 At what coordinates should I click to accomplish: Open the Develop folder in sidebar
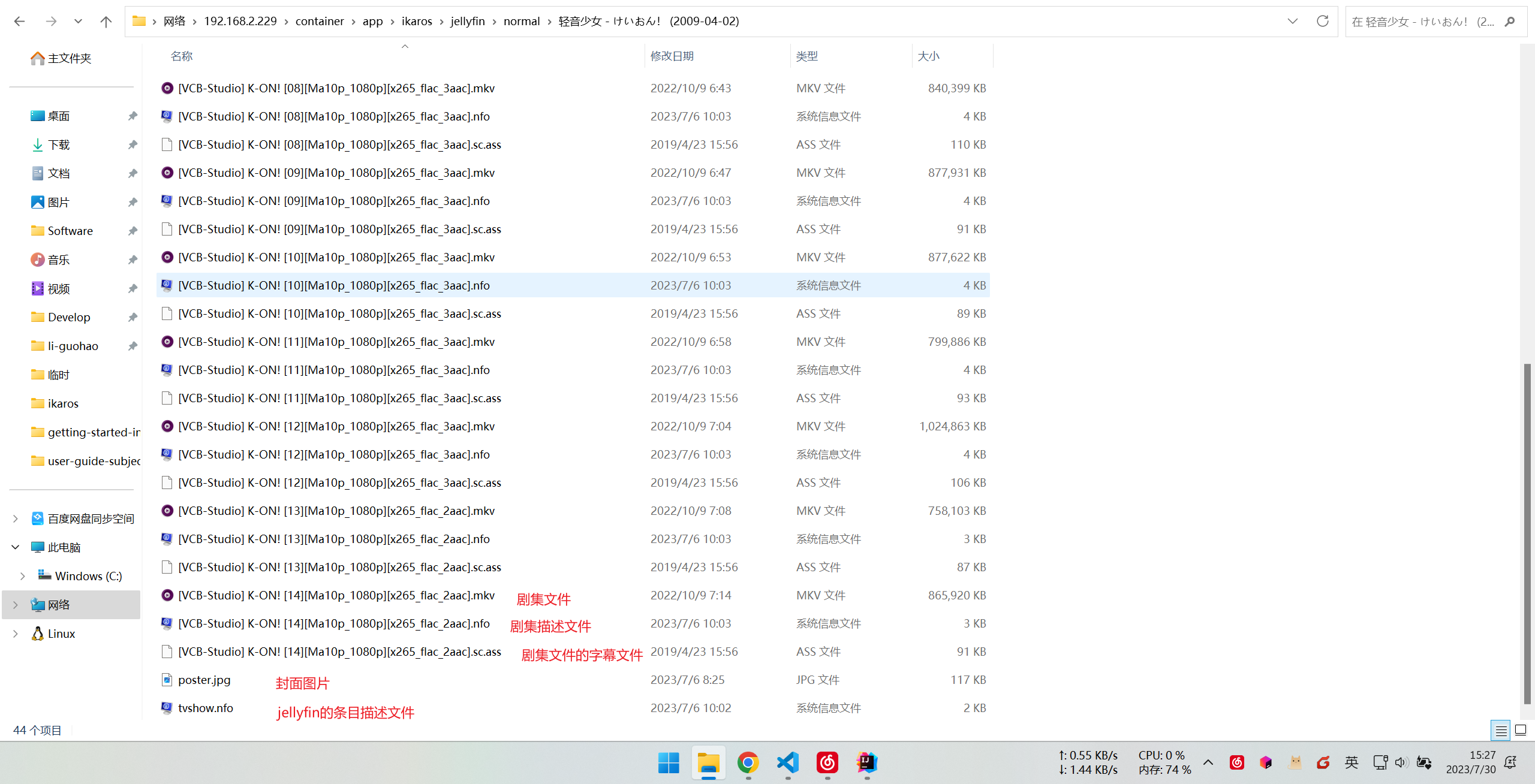61,317
